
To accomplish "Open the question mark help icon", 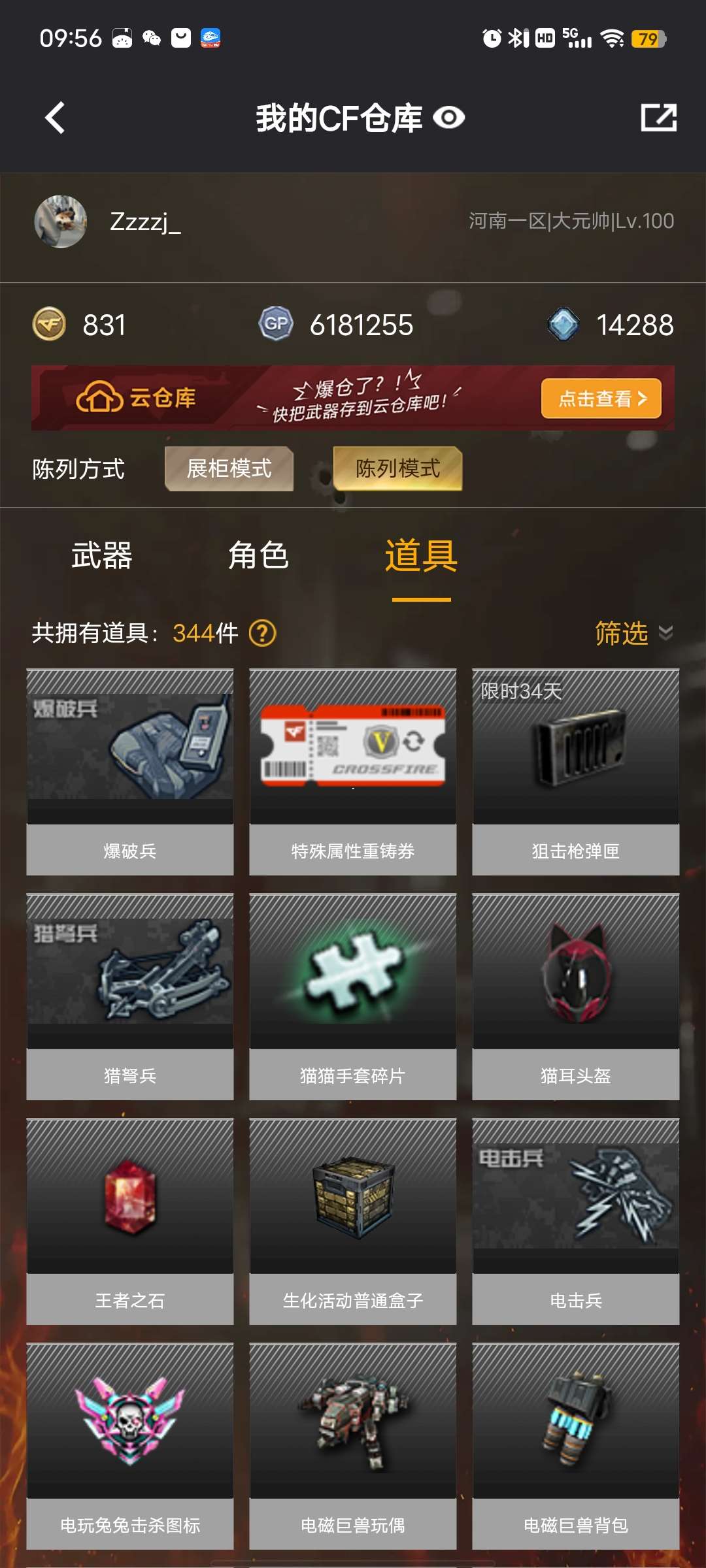I will pos(263,633).
